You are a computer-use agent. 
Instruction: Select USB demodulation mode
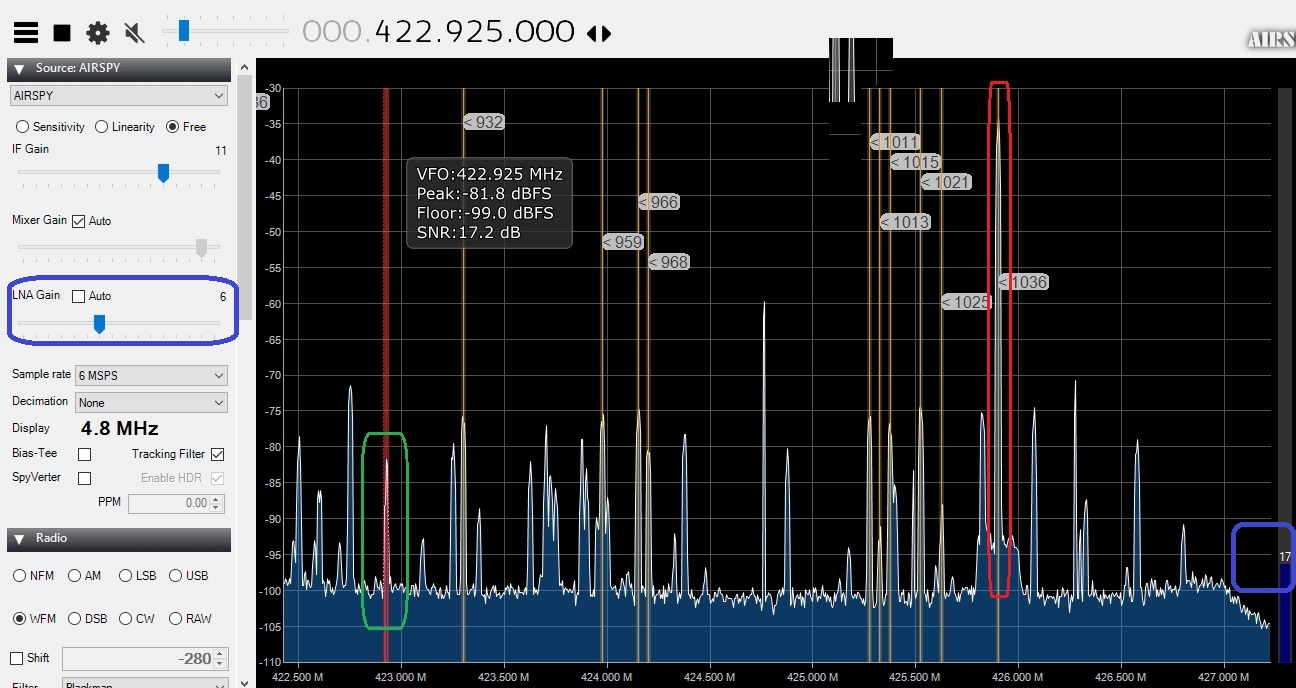(189, 576)
